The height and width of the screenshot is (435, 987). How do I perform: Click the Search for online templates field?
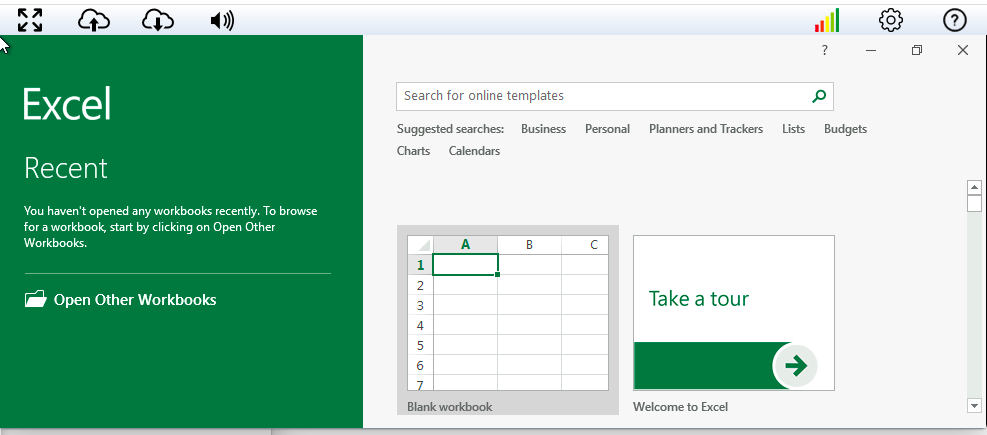click(x=614, y=96)
